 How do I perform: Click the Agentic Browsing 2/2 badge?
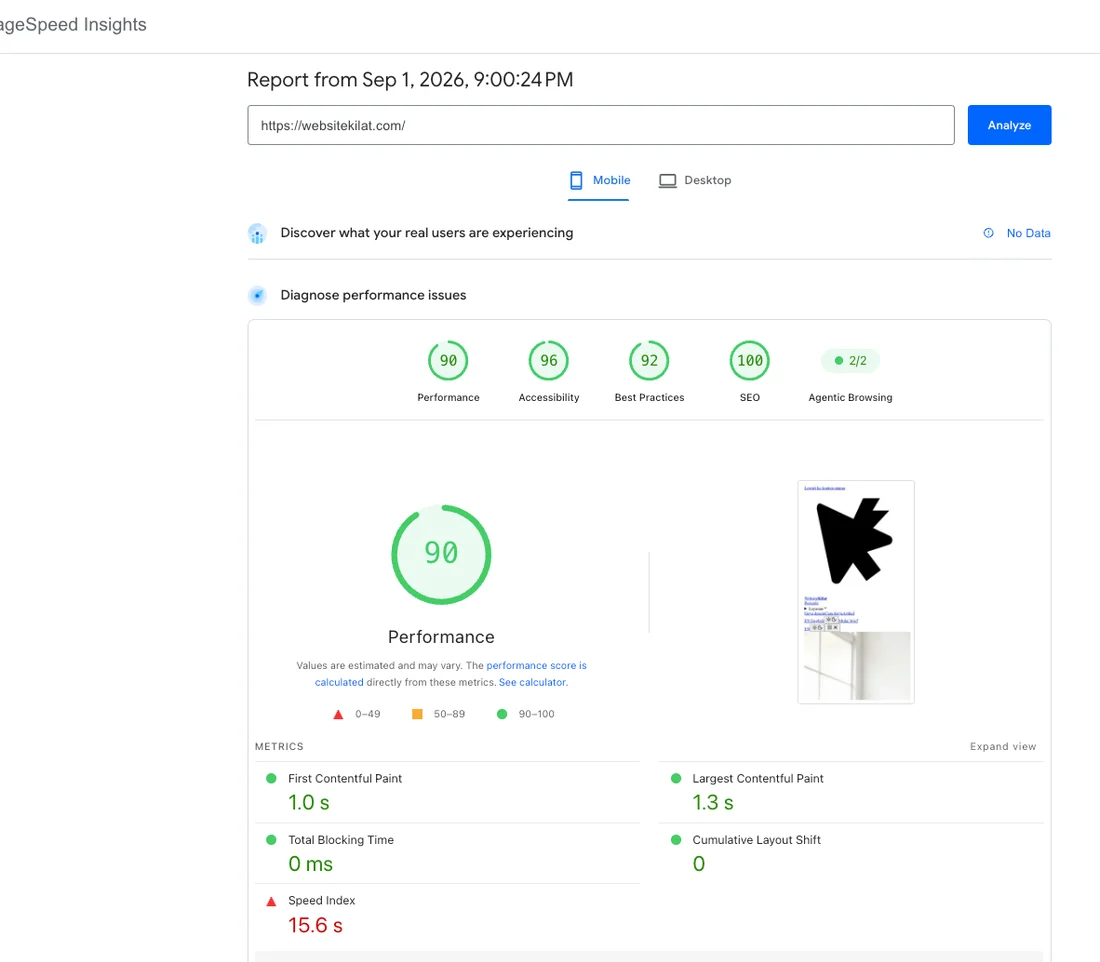tap(850, 361)
